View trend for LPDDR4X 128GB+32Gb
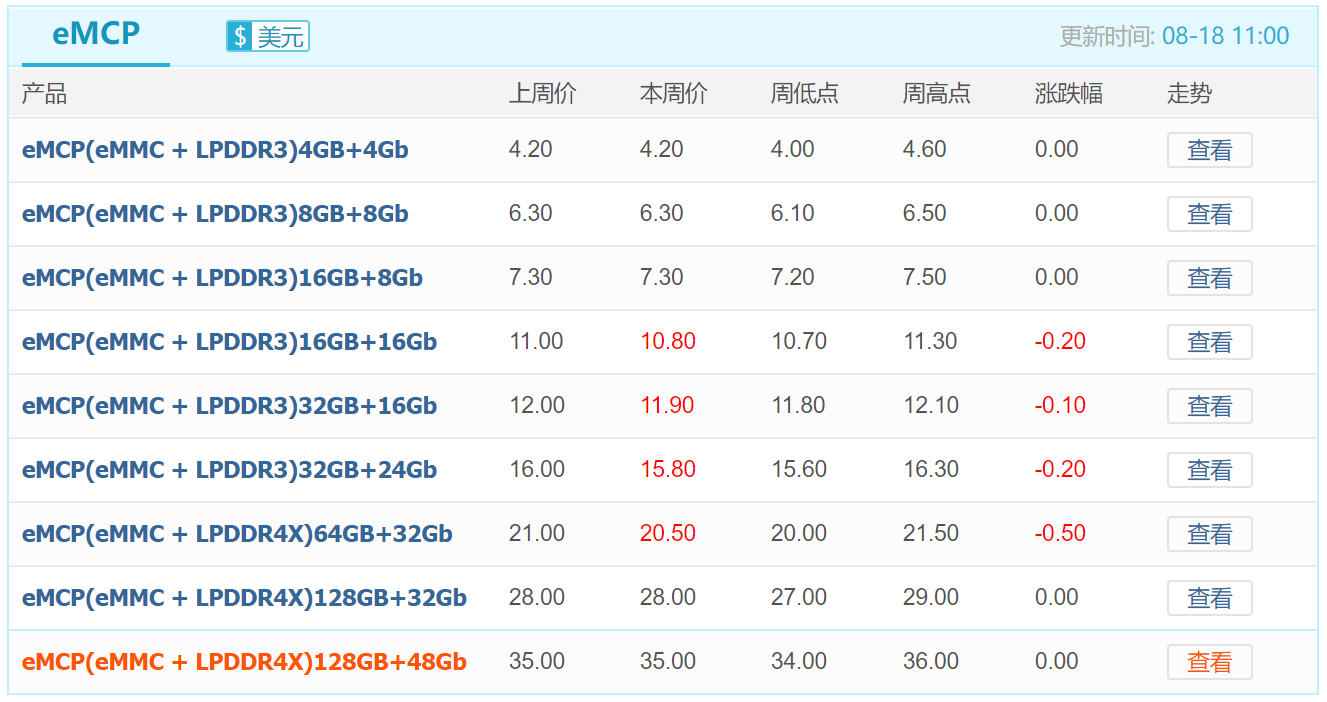Screen dimensions: 1327x702 pyautogui.click(x=1209, y=598)
